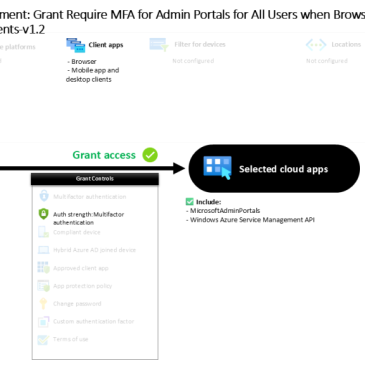
Task: Click the green Grant access checkmark
Action: (x=150, y=155)
